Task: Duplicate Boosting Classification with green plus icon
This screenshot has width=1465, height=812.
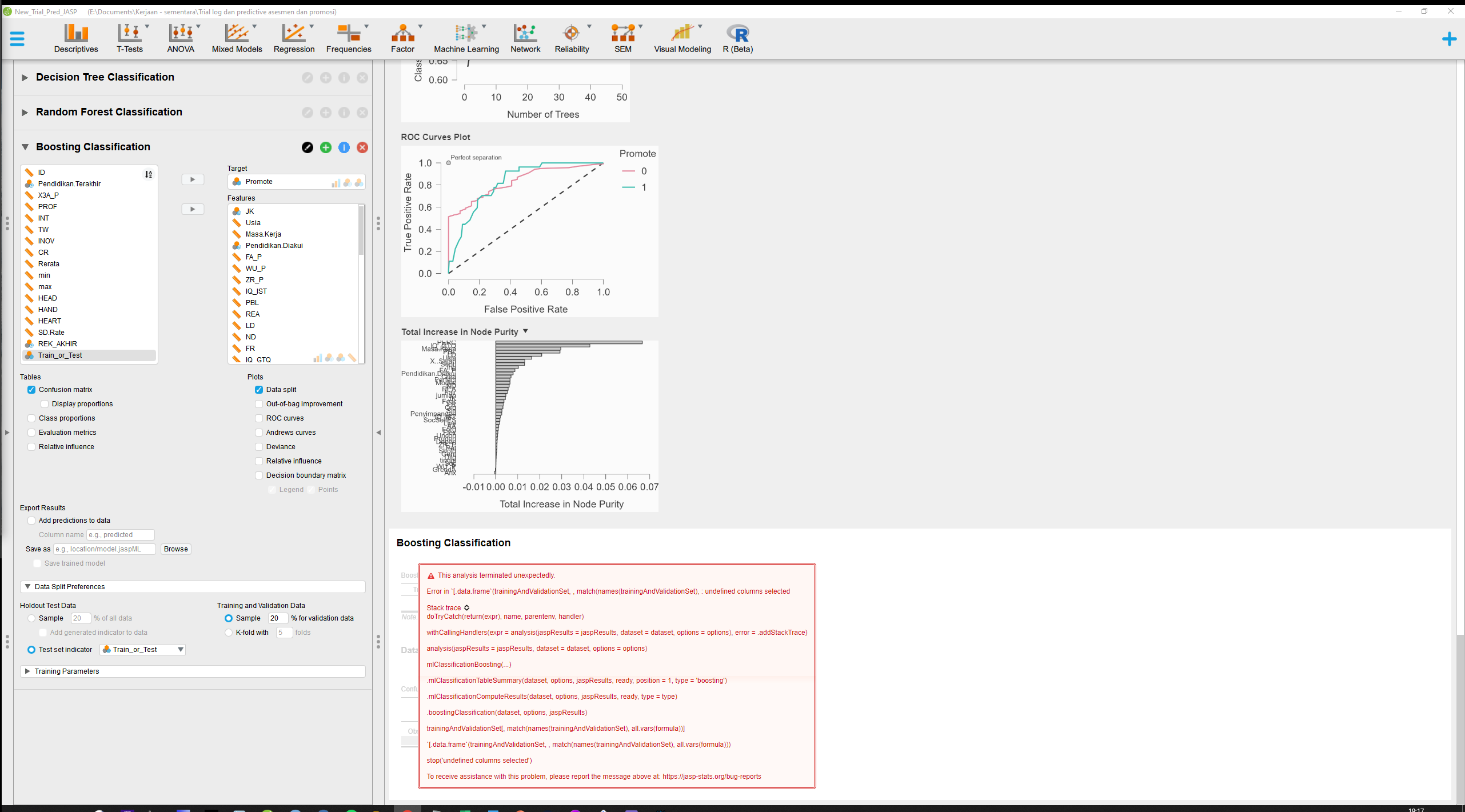Action: pyautogui.click(x=326, y=147)
